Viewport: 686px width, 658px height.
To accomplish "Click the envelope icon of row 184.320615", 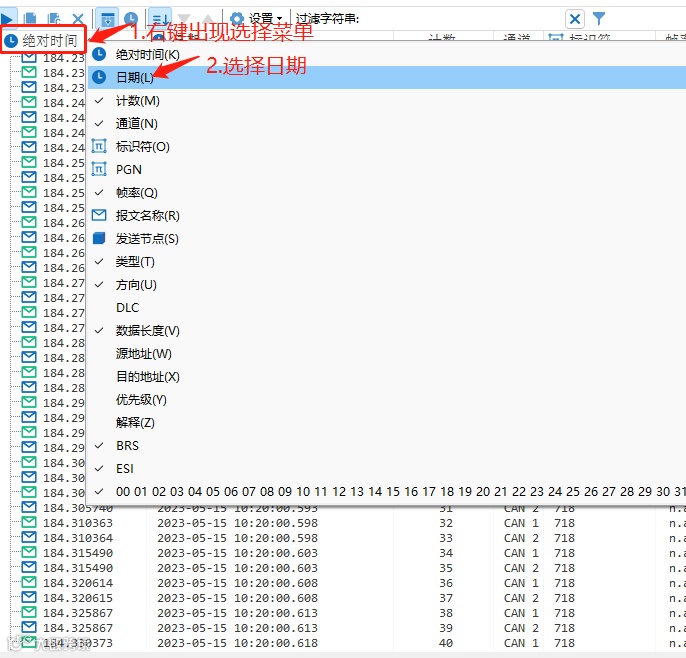I will click(29, 597).
